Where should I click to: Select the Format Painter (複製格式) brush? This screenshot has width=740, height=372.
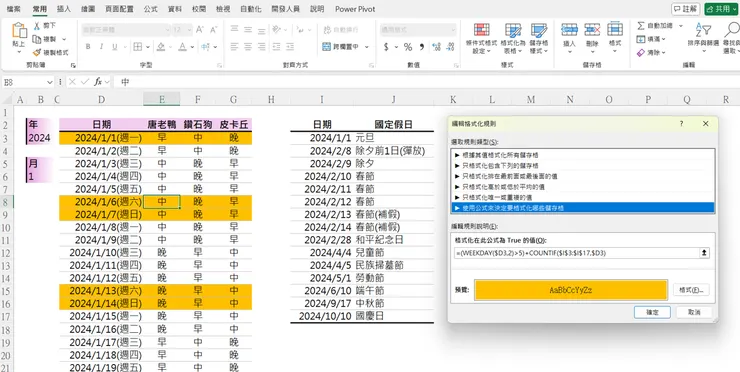(x=37, y=52)
